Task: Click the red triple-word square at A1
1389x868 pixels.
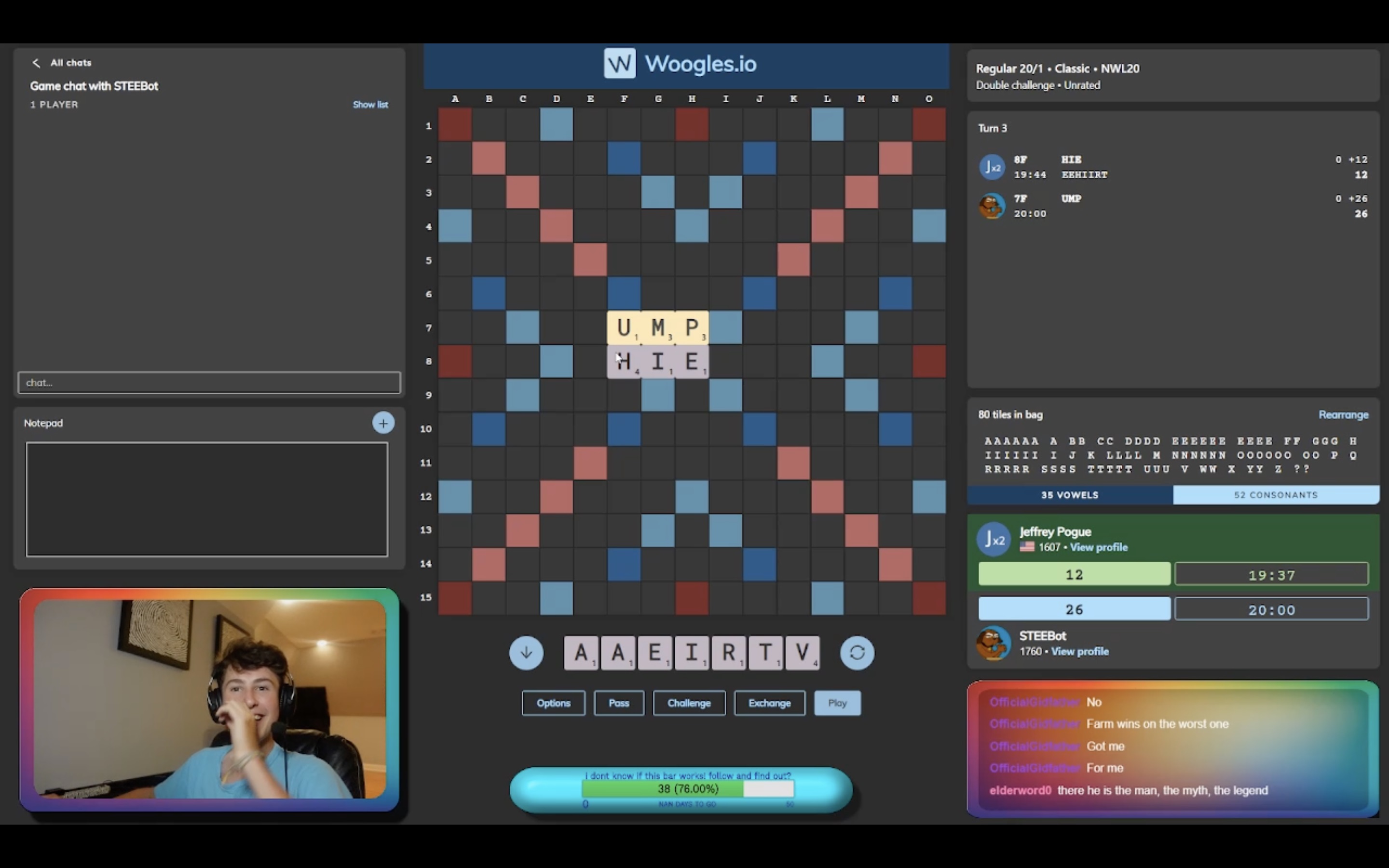Action: pos(455,124)
